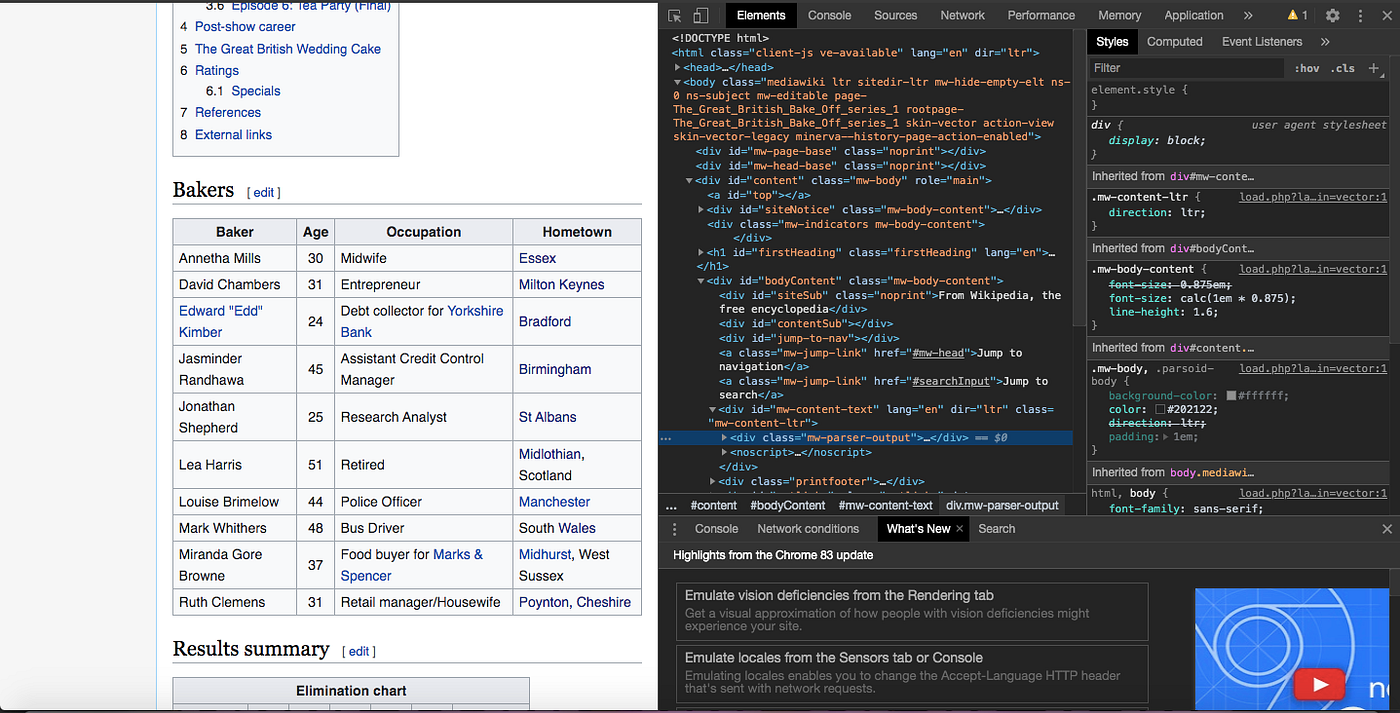Play the Chrome 83 update video
The width and height of the screenshot is (1400, 713).
(1320, 684)
